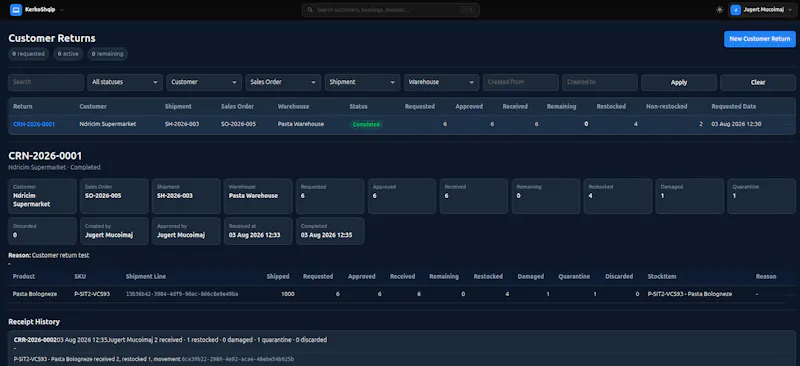
Task: Click the Shipped column header
Action: (278, 277)
